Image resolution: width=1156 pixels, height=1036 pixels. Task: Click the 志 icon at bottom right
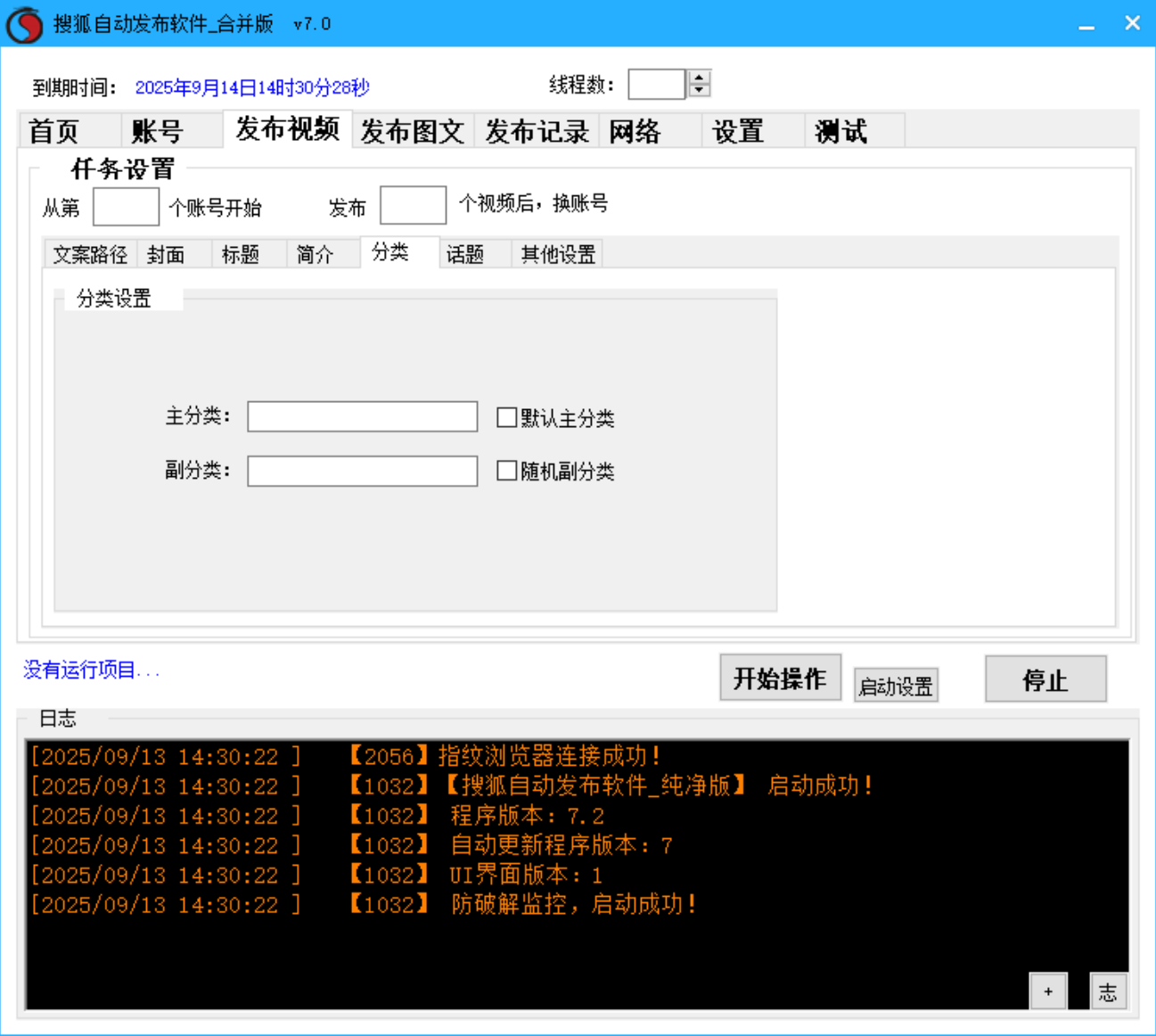pos(1108,991)
